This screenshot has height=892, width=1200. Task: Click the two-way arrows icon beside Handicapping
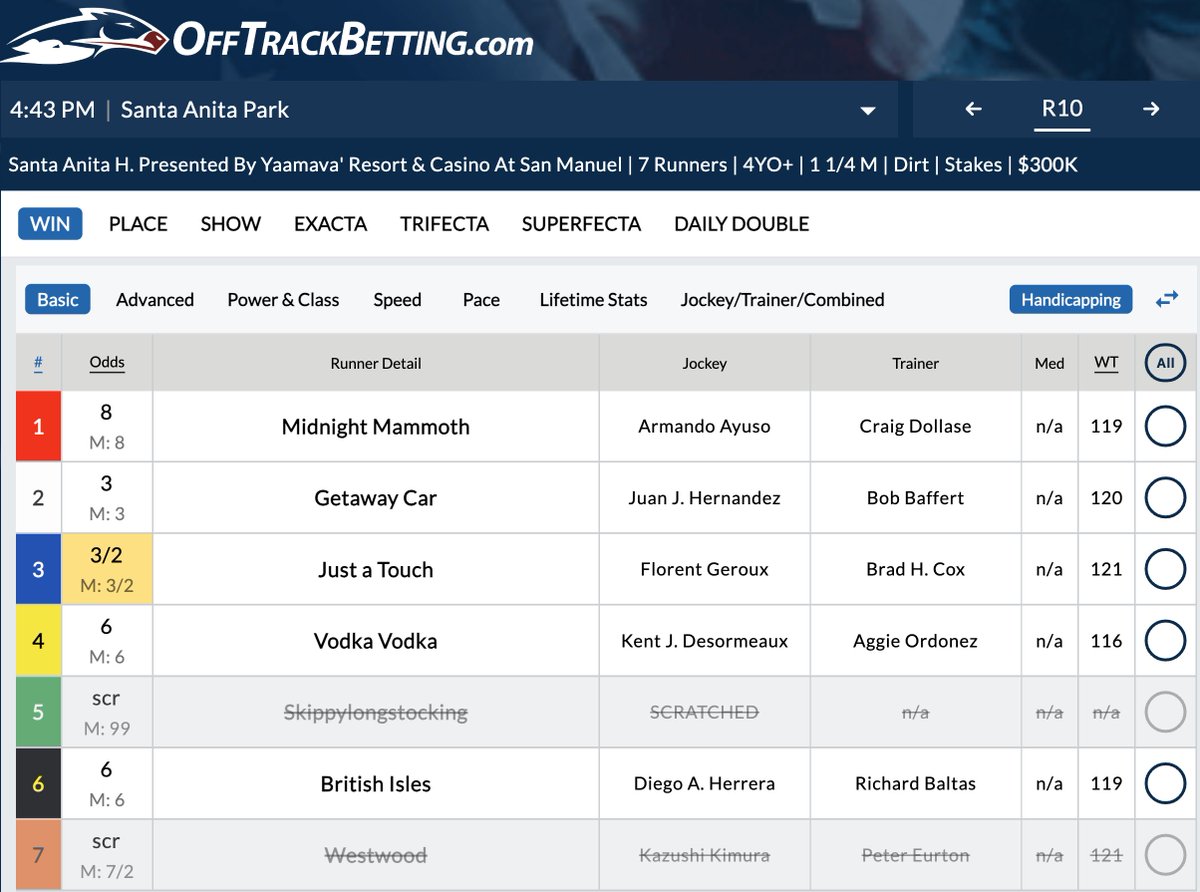coord(1167,299)
